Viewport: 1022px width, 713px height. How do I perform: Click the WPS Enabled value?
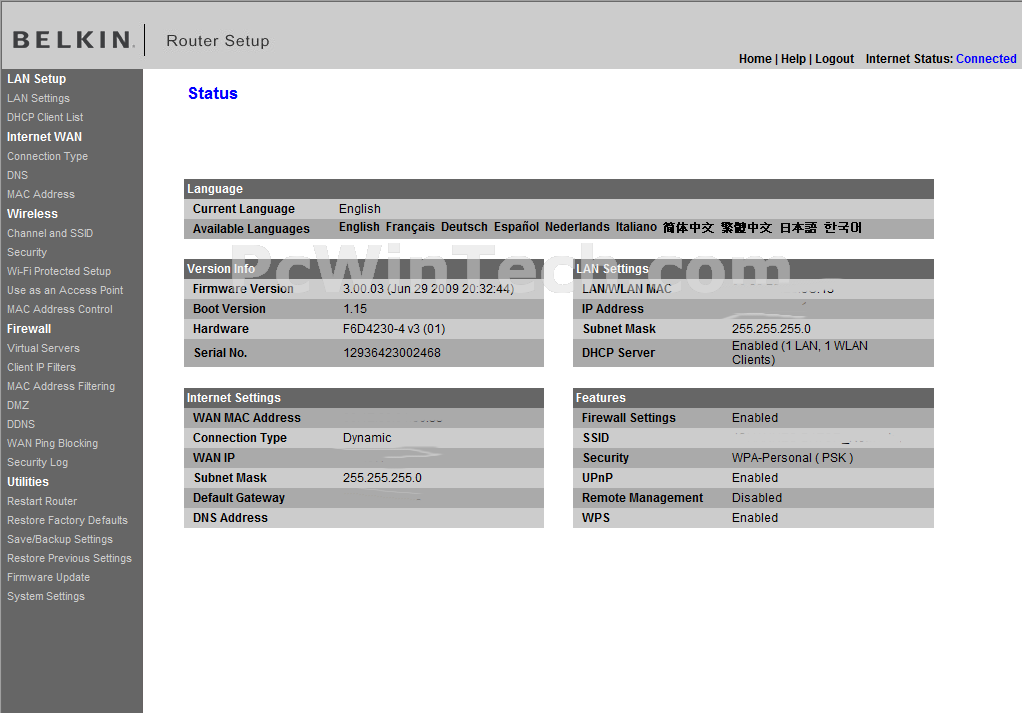tap(755, 518)
